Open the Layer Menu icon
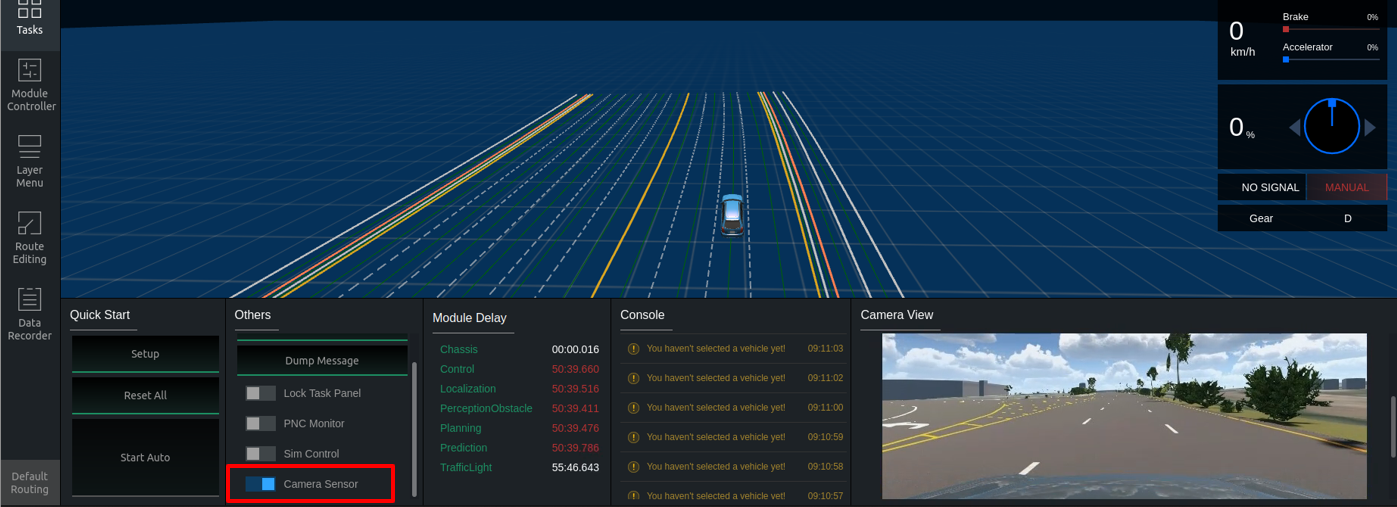 click(30, 160)
